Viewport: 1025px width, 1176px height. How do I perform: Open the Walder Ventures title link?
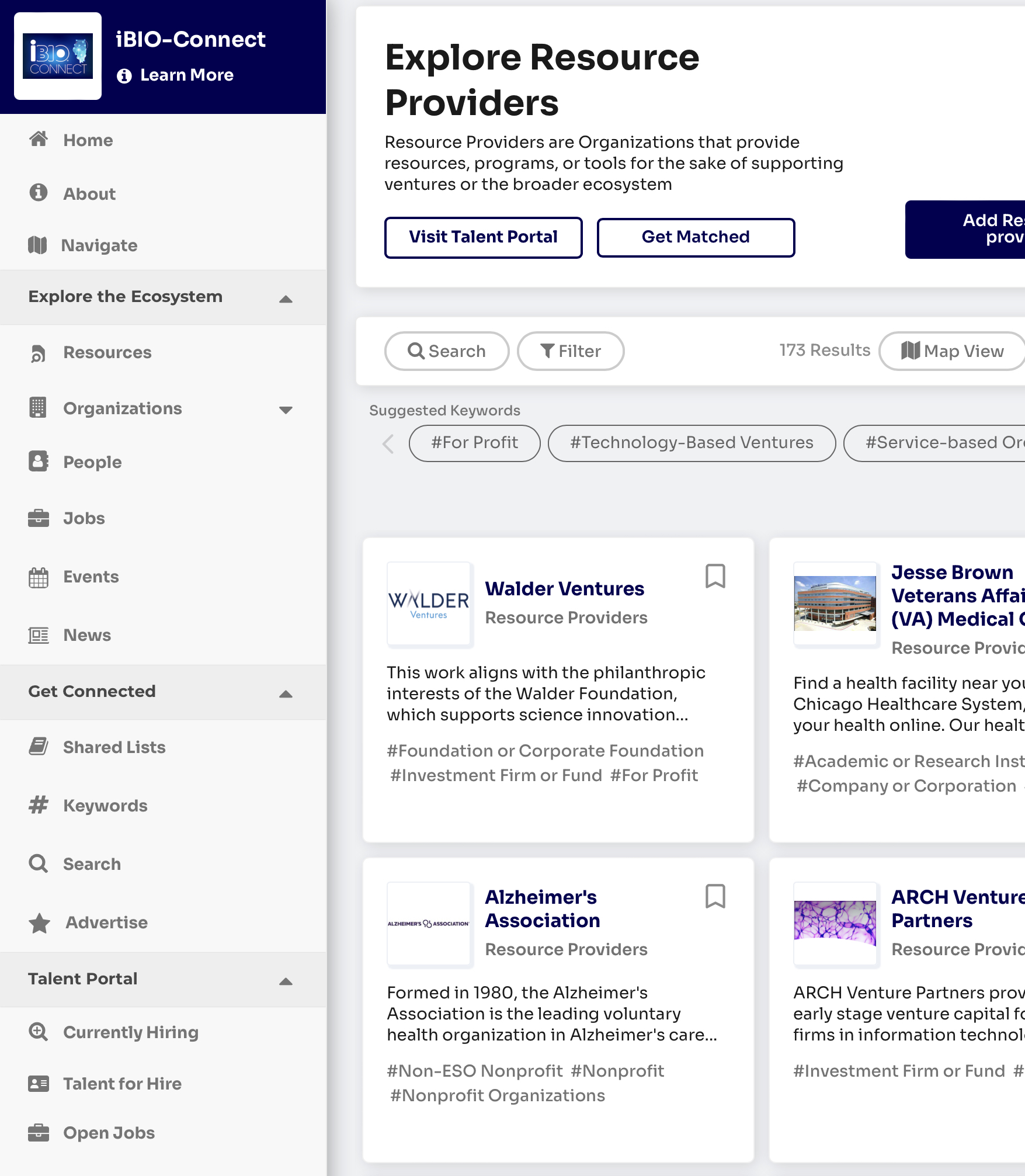pyautogui.click(x=564, y=589)
